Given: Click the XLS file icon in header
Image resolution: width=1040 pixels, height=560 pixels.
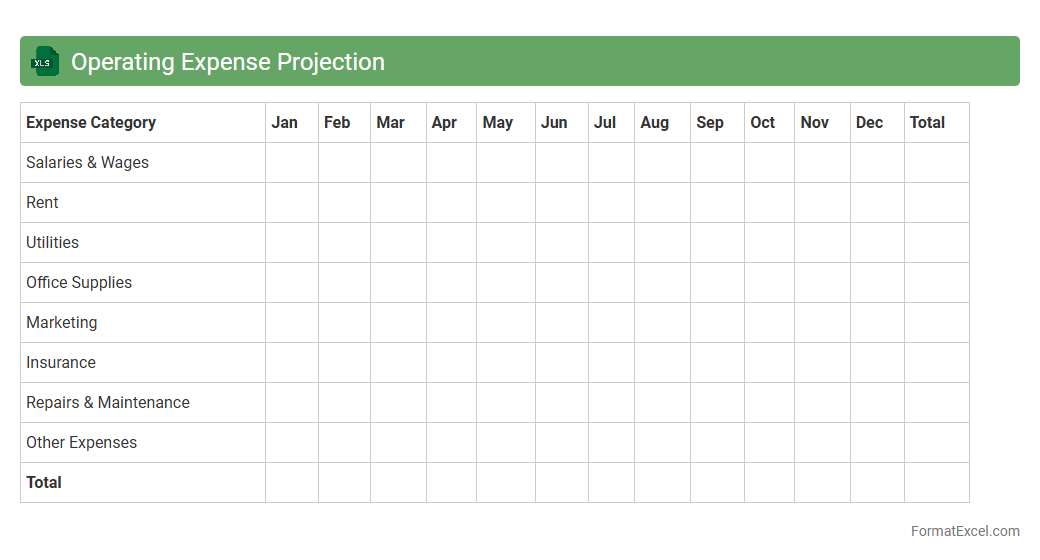Looking at the screenshot, I should point(45,62).
